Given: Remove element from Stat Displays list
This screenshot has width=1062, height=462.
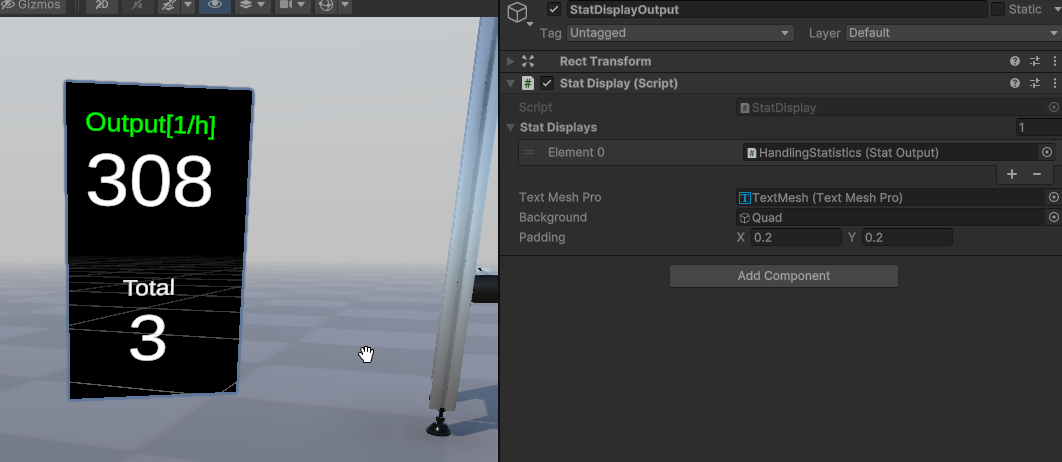Looking at the screenshot, I should (x=1037, y=175).
